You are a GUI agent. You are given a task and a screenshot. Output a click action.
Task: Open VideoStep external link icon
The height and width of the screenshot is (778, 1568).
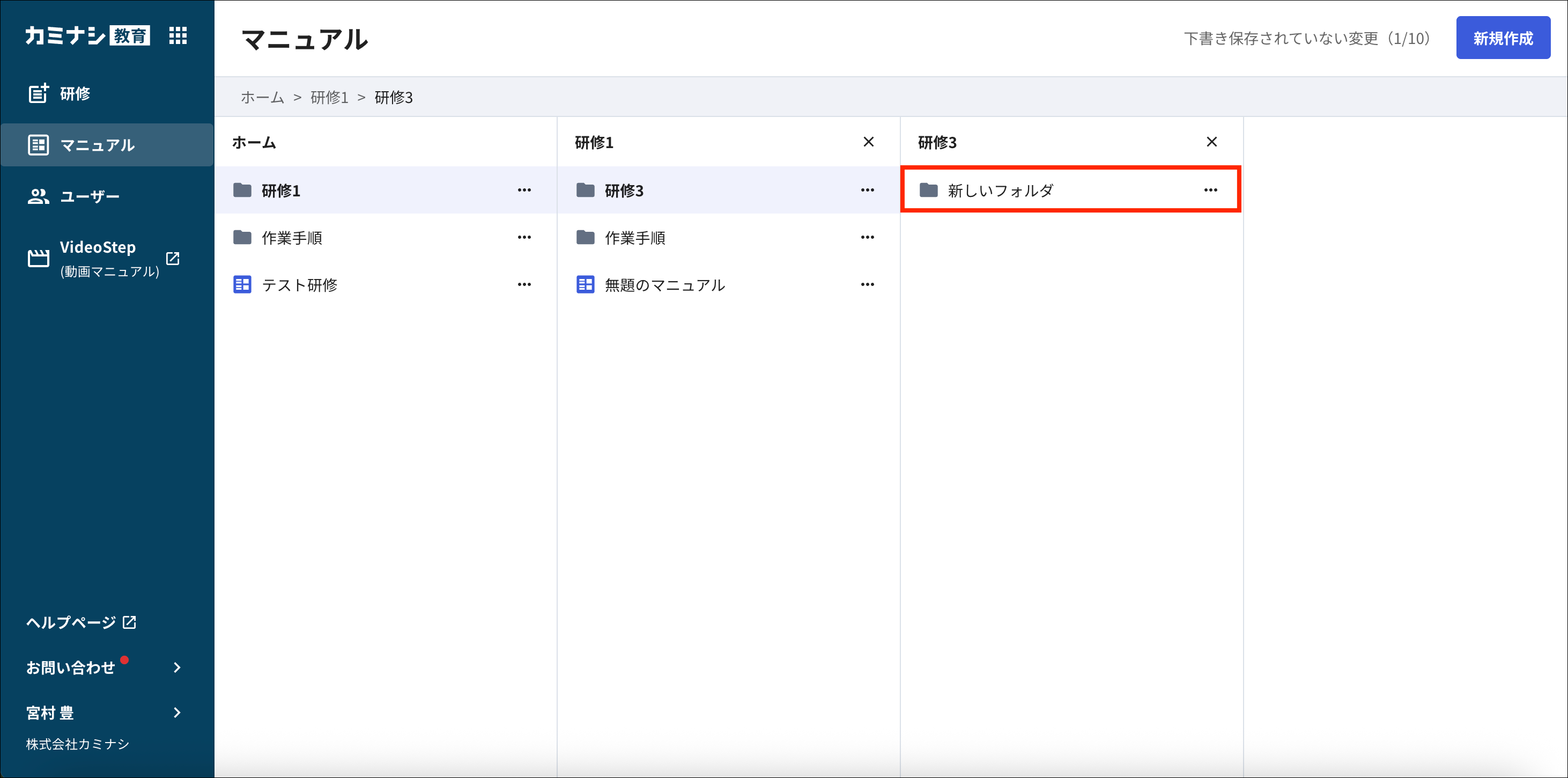click(x=173, y=258)
